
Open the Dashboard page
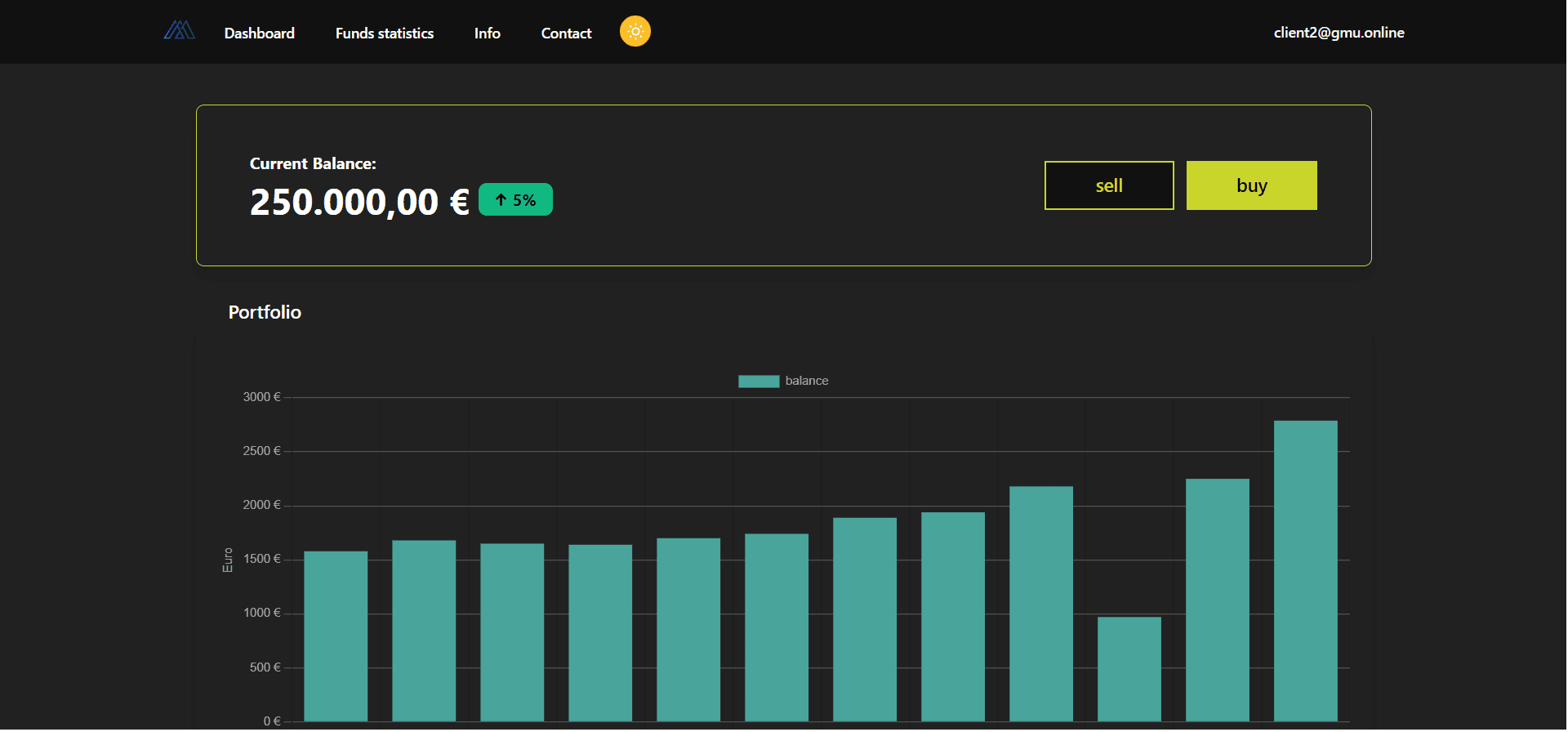click(x=259, y=33)
